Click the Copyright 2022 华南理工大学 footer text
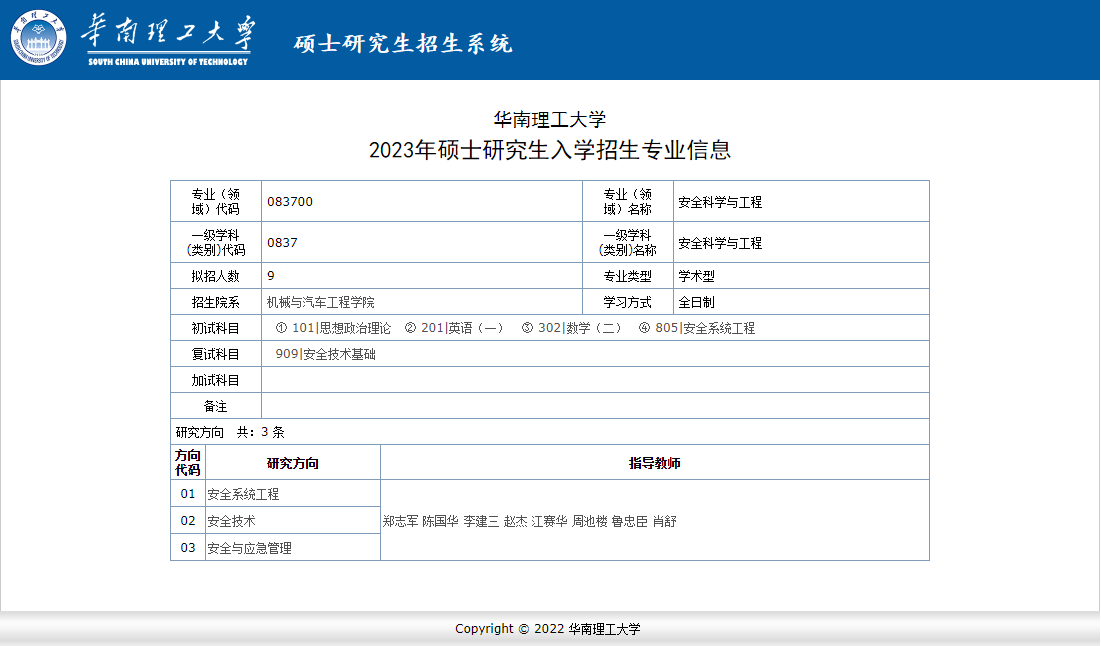This screenshot has height=646, width=1101. [547, 629]
